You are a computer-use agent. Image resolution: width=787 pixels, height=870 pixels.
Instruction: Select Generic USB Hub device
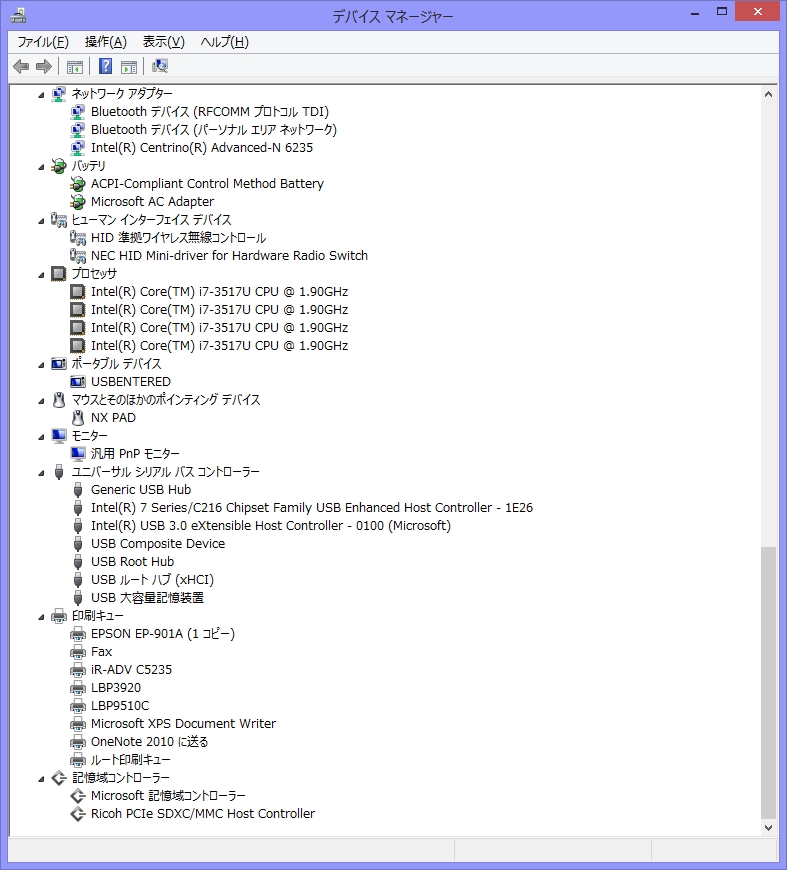(141, 490)
